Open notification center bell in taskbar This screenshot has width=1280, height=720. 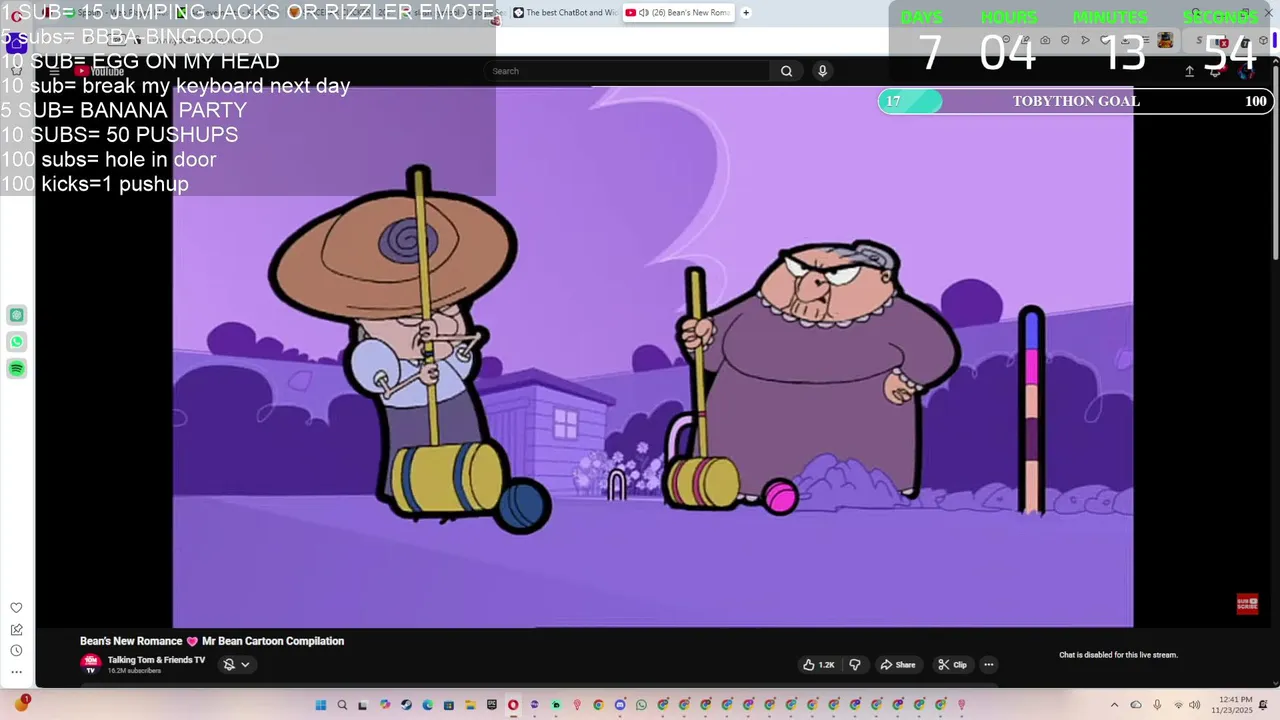click(x=1263, y=705)
